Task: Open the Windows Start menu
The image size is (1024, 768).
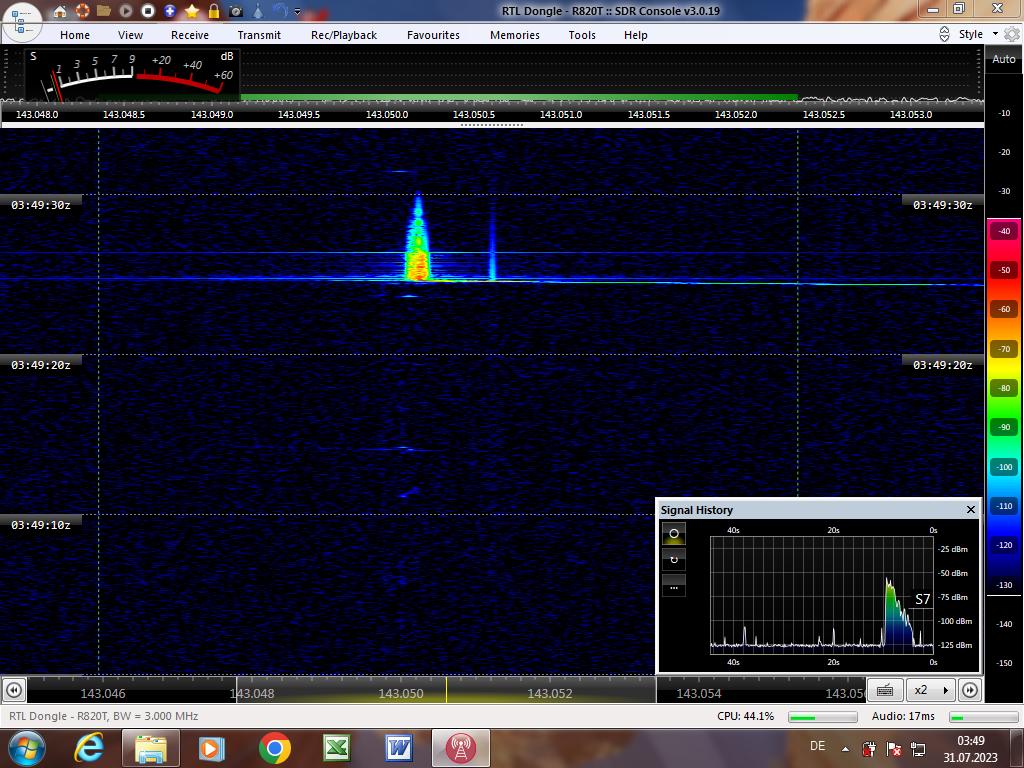Action: 27,748
